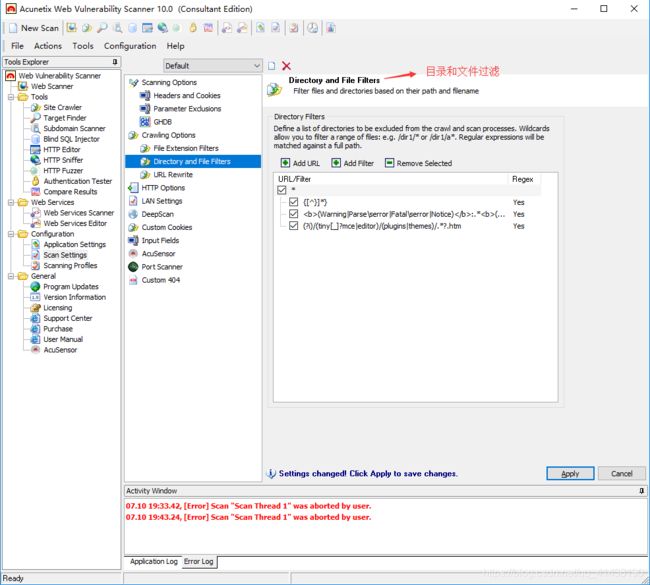Screen dimensions: 650x585
Task: Open Web Services Scanner in the tree
Action: (x=78, y=213)
